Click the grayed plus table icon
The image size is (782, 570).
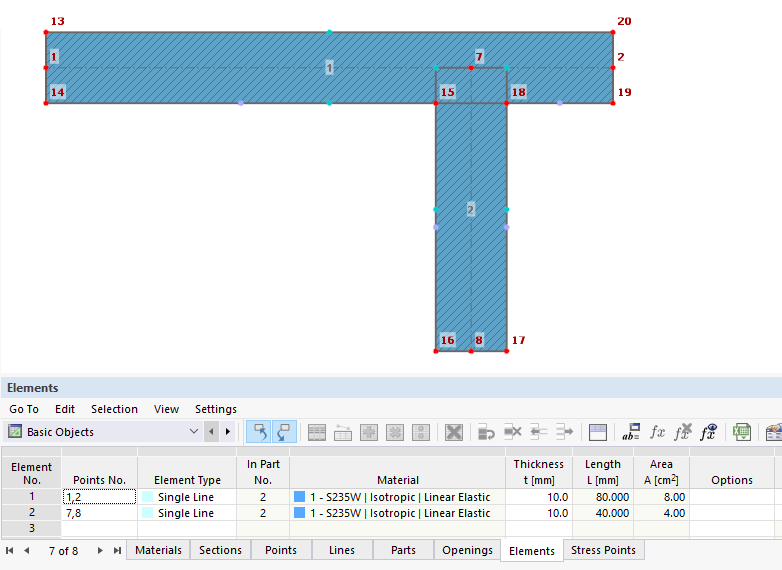tap(369, 432)
